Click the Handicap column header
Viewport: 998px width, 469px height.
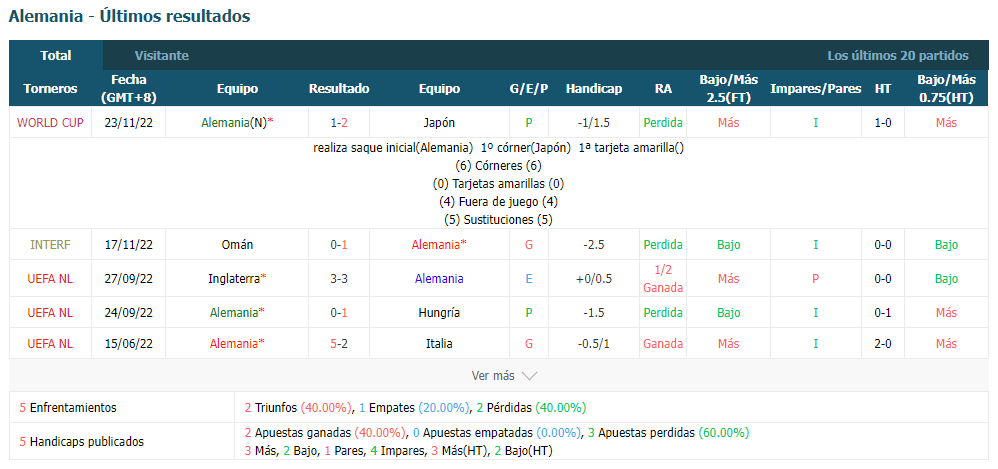593,88
